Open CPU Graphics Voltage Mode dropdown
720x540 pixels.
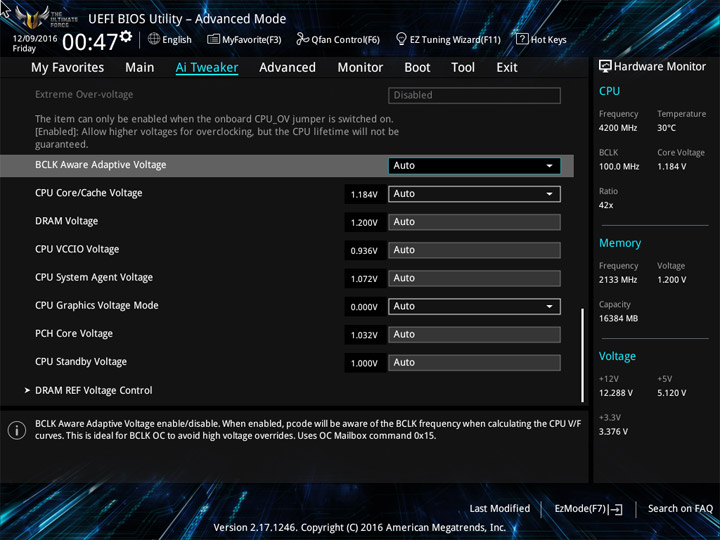tap(474, 306)
